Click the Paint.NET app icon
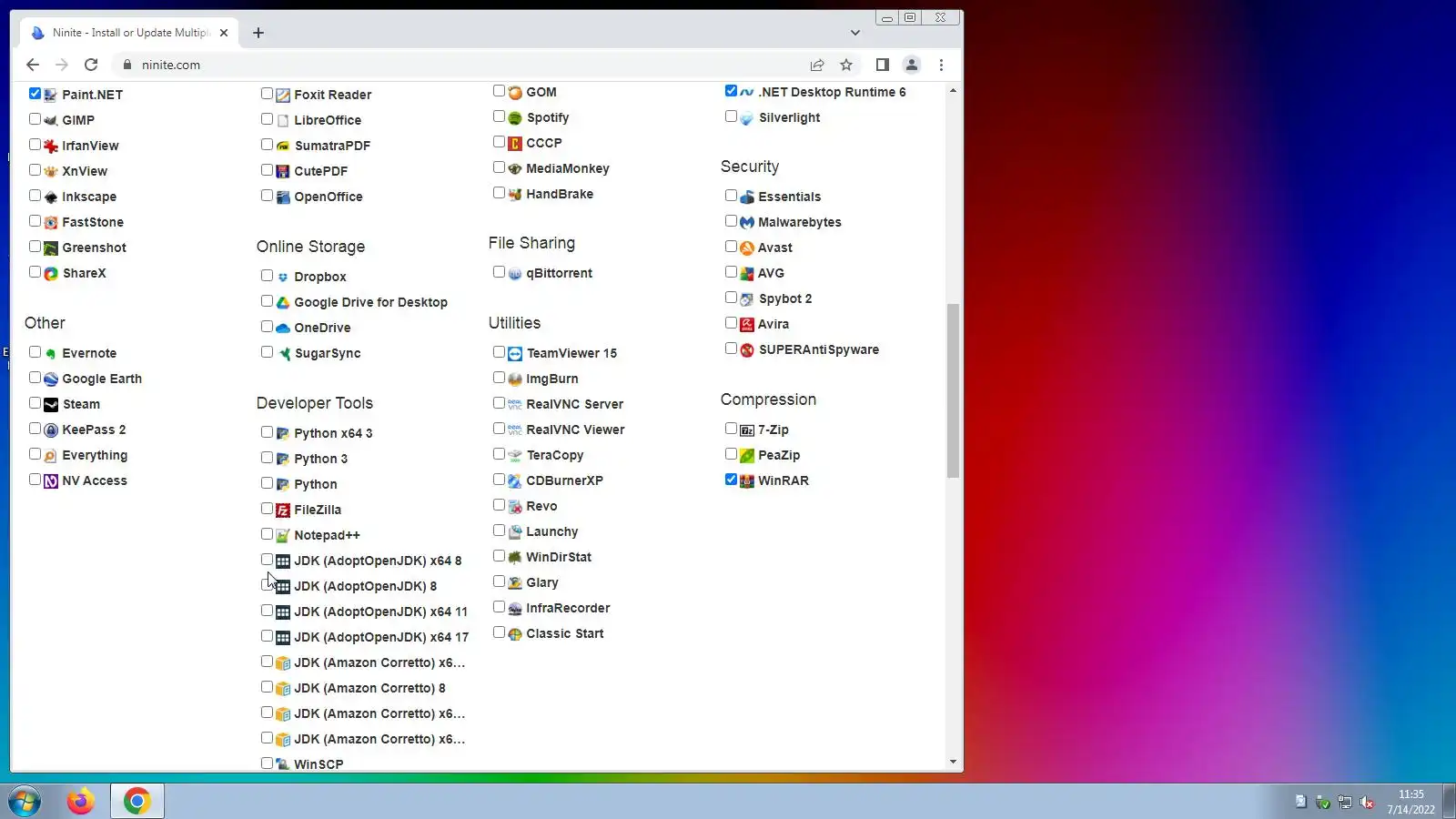Viewport: 1456px width, 819px height. 51,95
